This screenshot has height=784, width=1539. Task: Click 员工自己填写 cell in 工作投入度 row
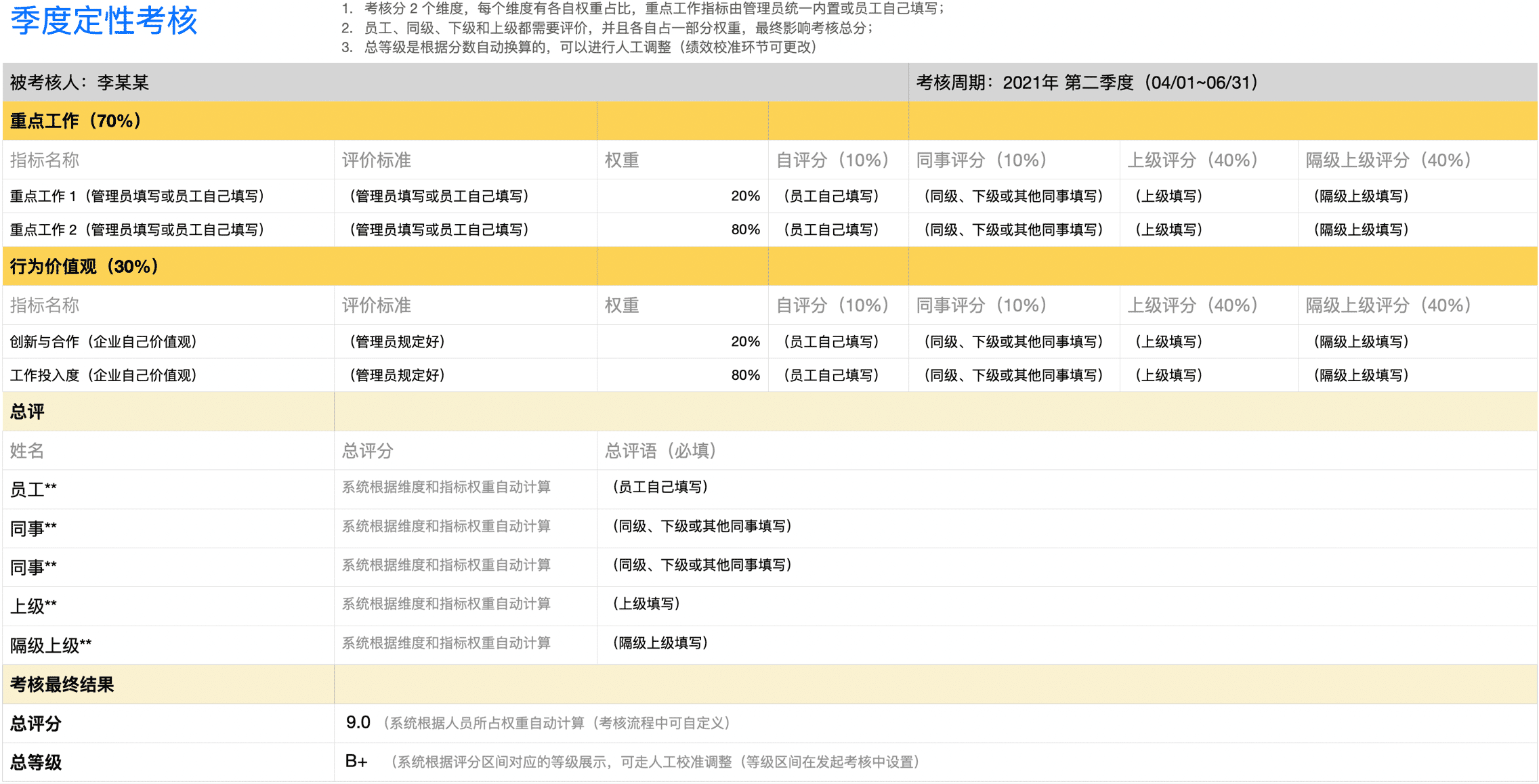click(x=839, y=376)
